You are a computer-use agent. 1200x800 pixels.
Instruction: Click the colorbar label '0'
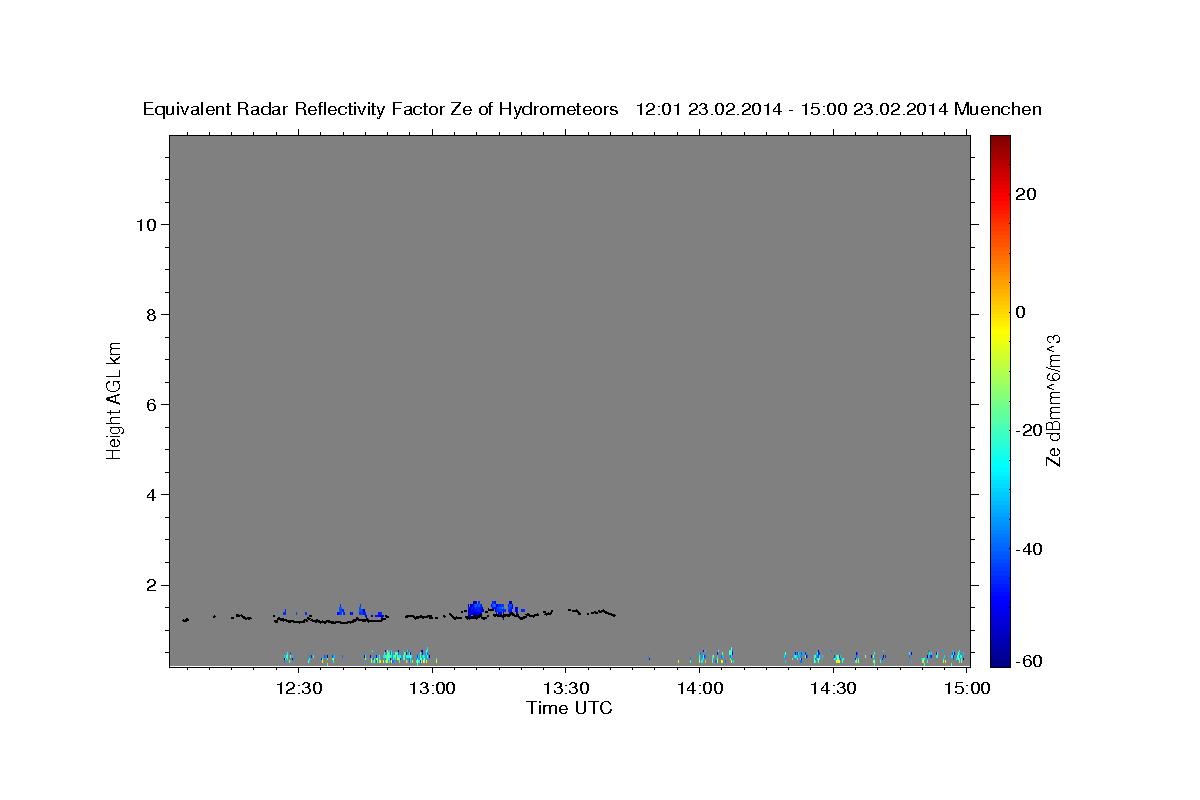coord(1021,312)
